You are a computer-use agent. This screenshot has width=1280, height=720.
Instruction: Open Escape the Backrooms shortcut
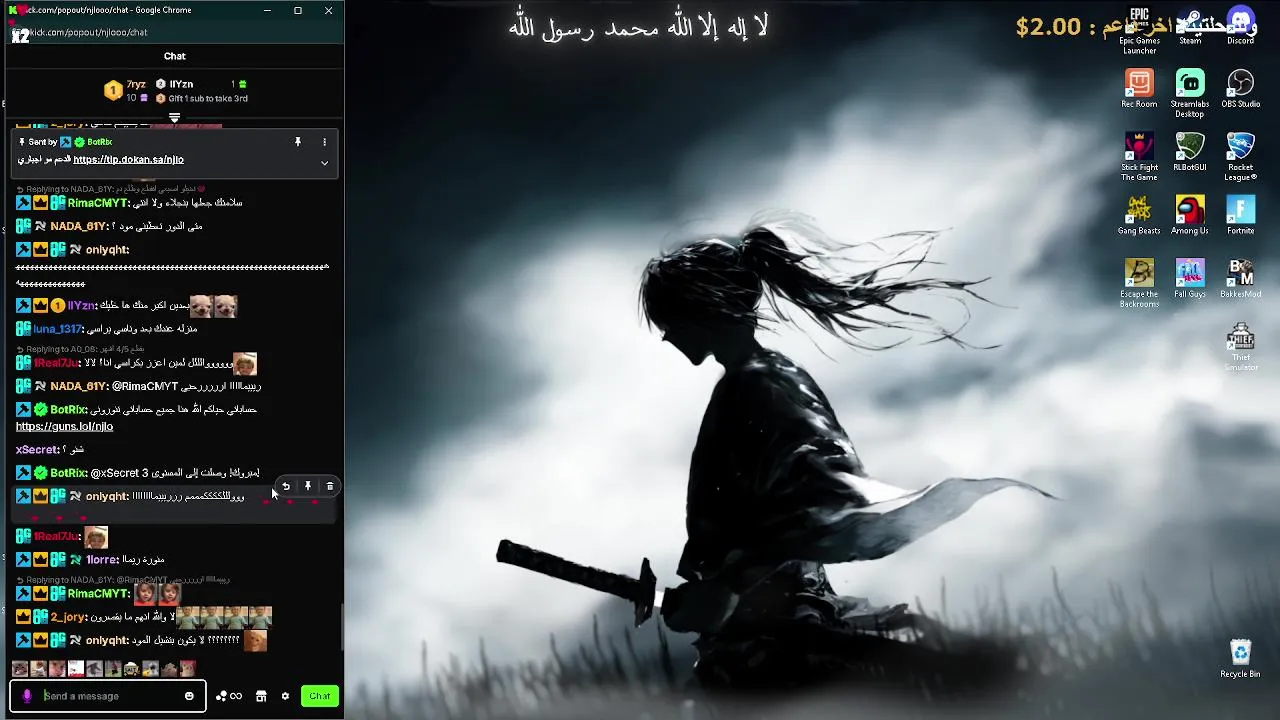tap(1139, 284)
